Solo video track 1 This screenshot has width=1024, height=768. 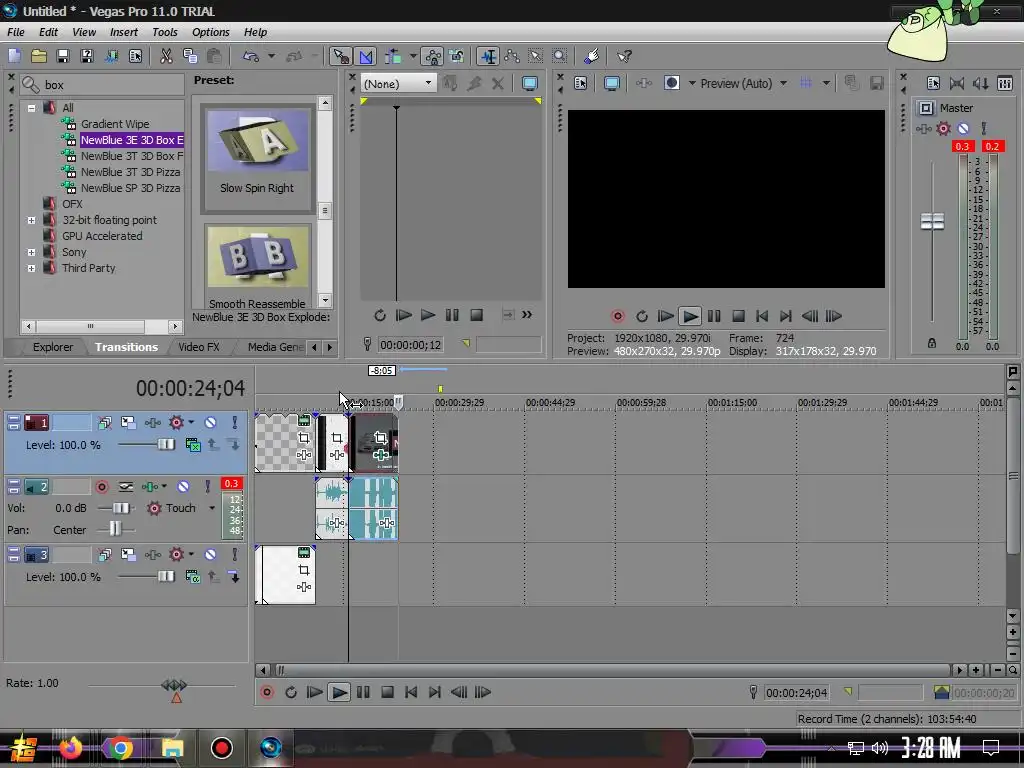pyautogui.click(x=234, y=423)
